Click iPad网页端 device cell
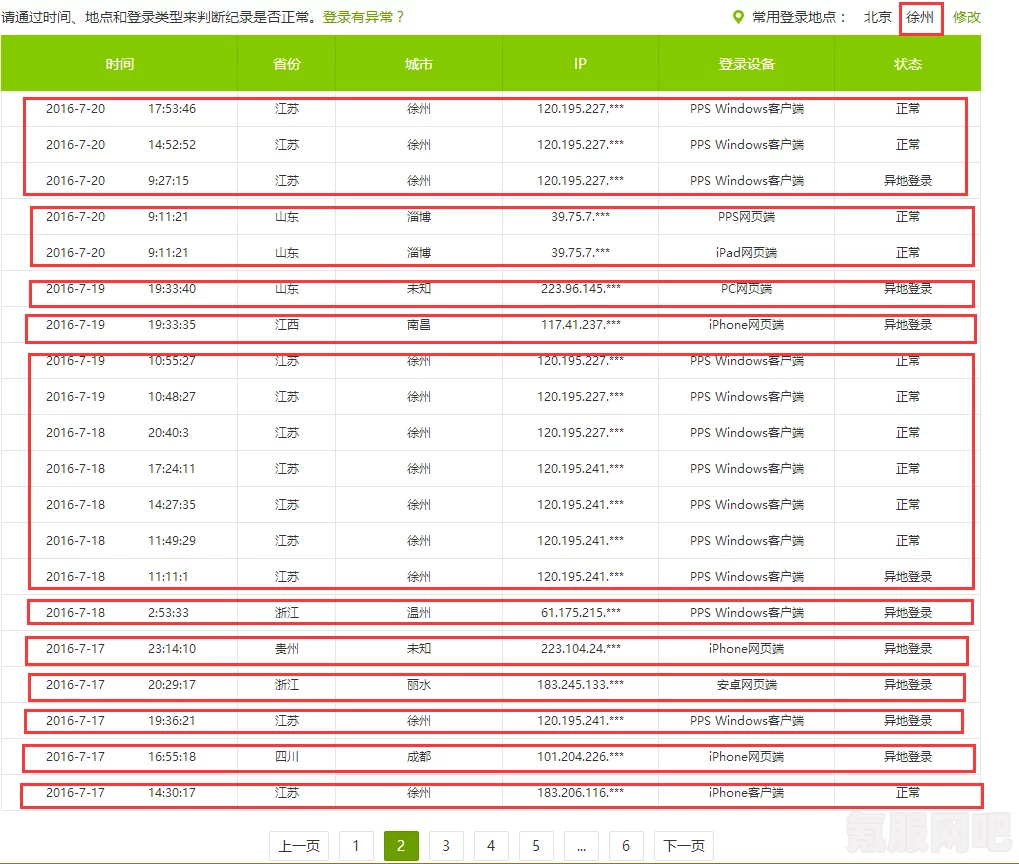 pyautogui.click(x=747, y=252)
